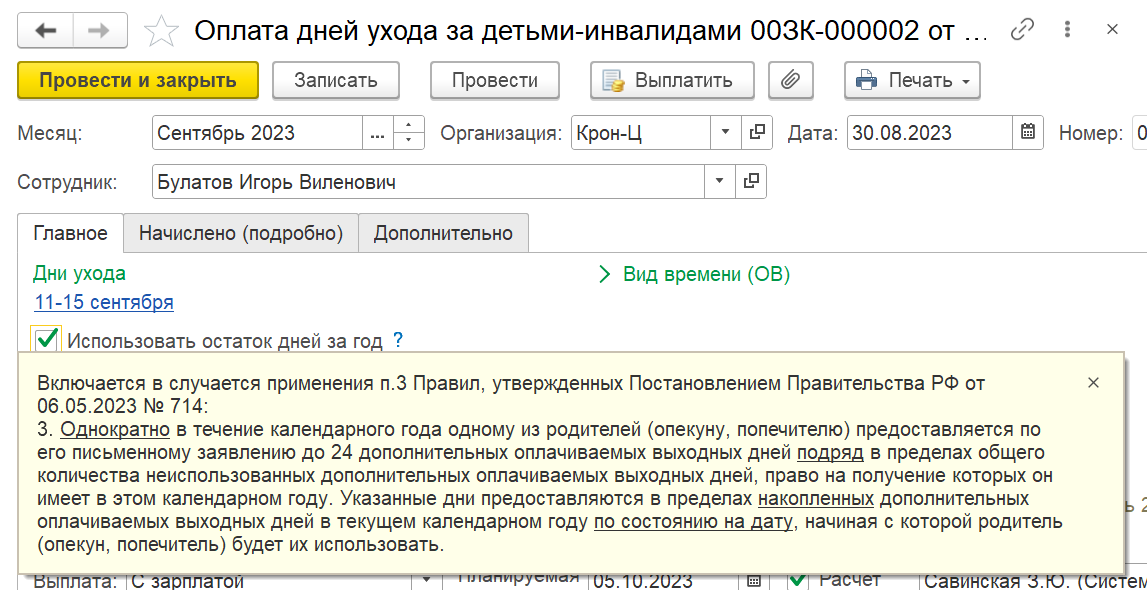Focus the Дата field 30.08.2023
The image size is (1147, 590).
pos(930,133)
